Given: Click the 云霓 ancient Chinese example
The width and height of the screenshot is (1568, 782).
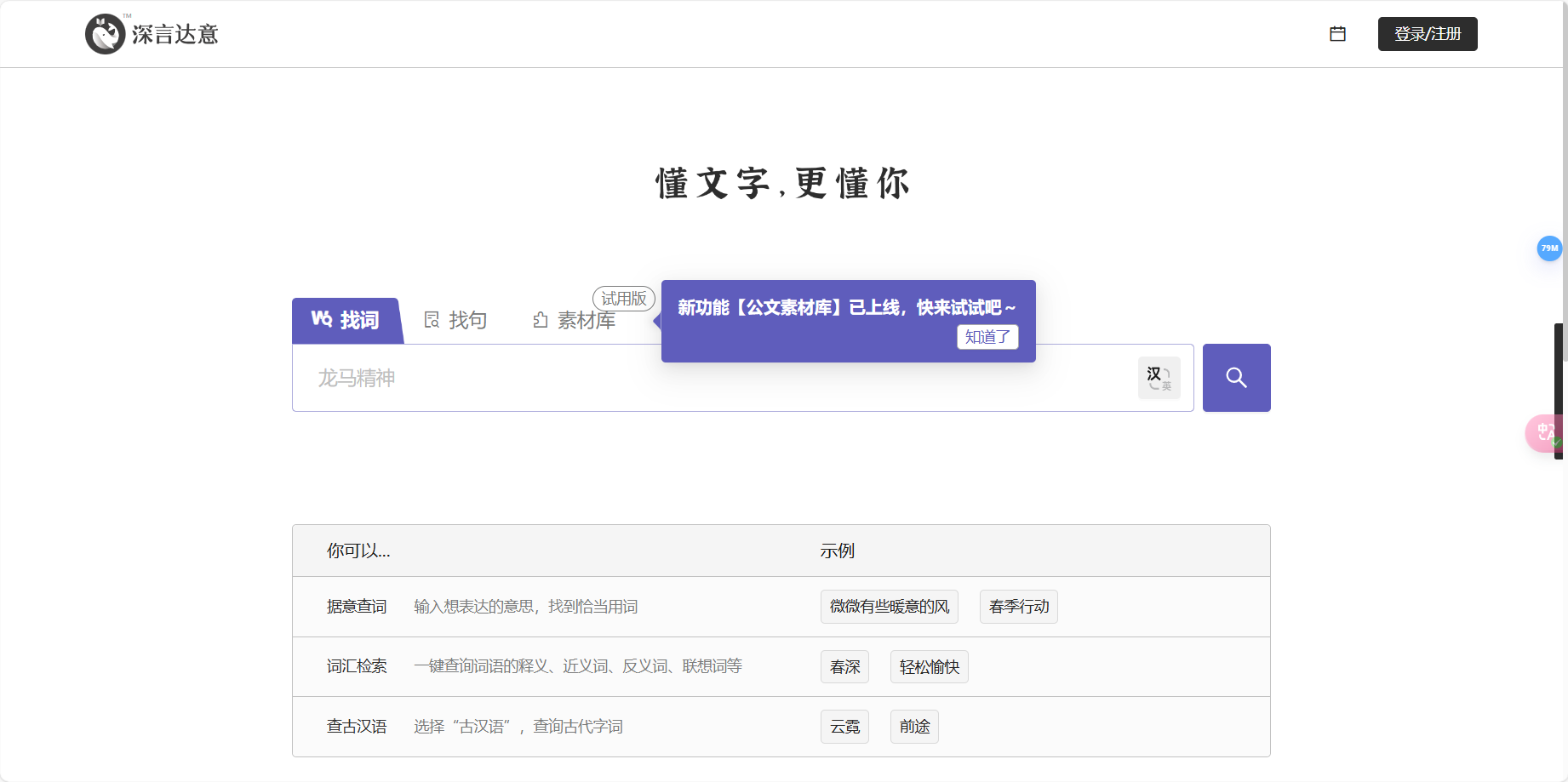Looking at the screenshot, I should (x=844, y=726).
